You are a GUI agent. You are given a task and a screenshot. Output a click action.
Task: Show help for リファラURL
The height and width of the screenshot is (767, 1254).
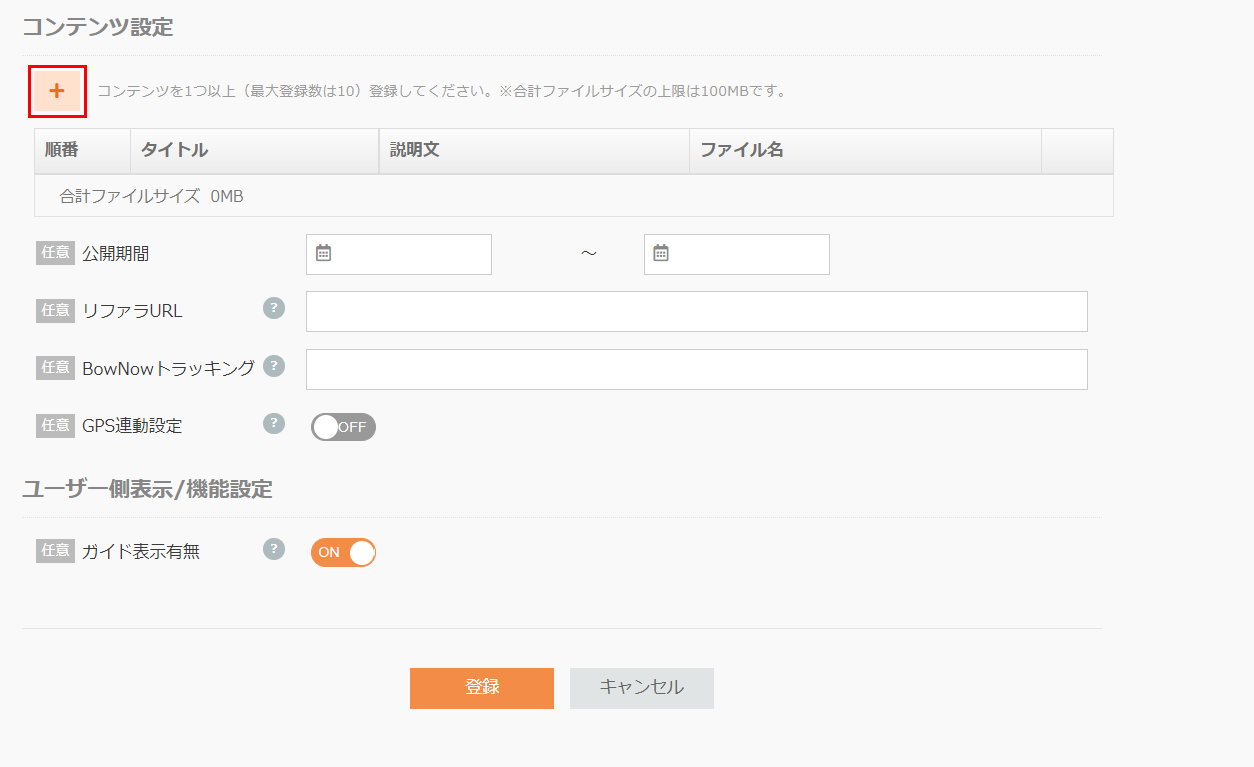pos(274,308)
